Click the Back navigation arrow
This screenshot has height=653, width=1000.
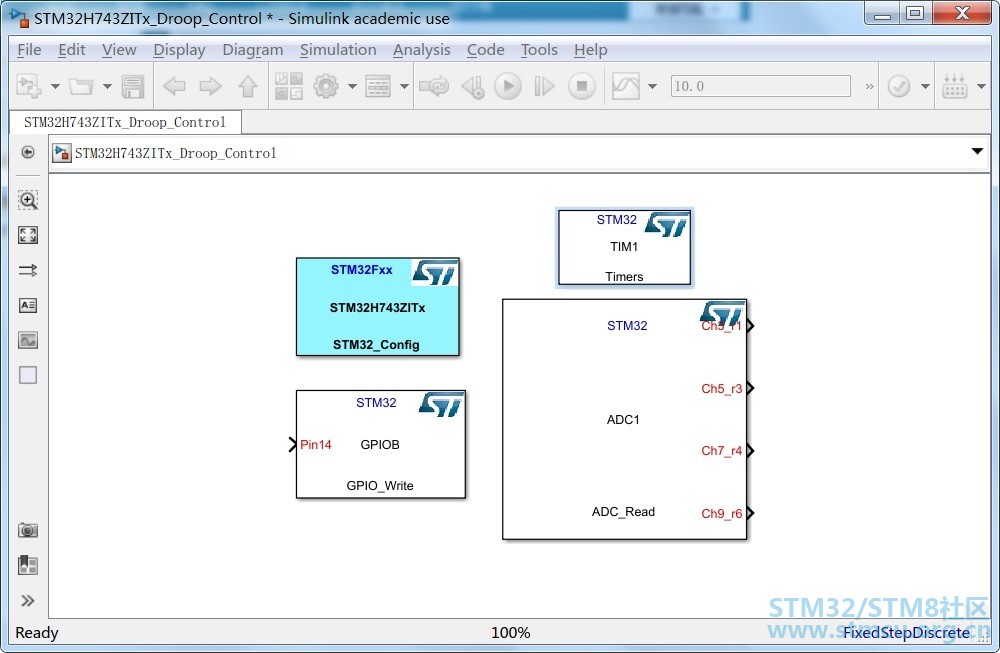coord(173,86)
